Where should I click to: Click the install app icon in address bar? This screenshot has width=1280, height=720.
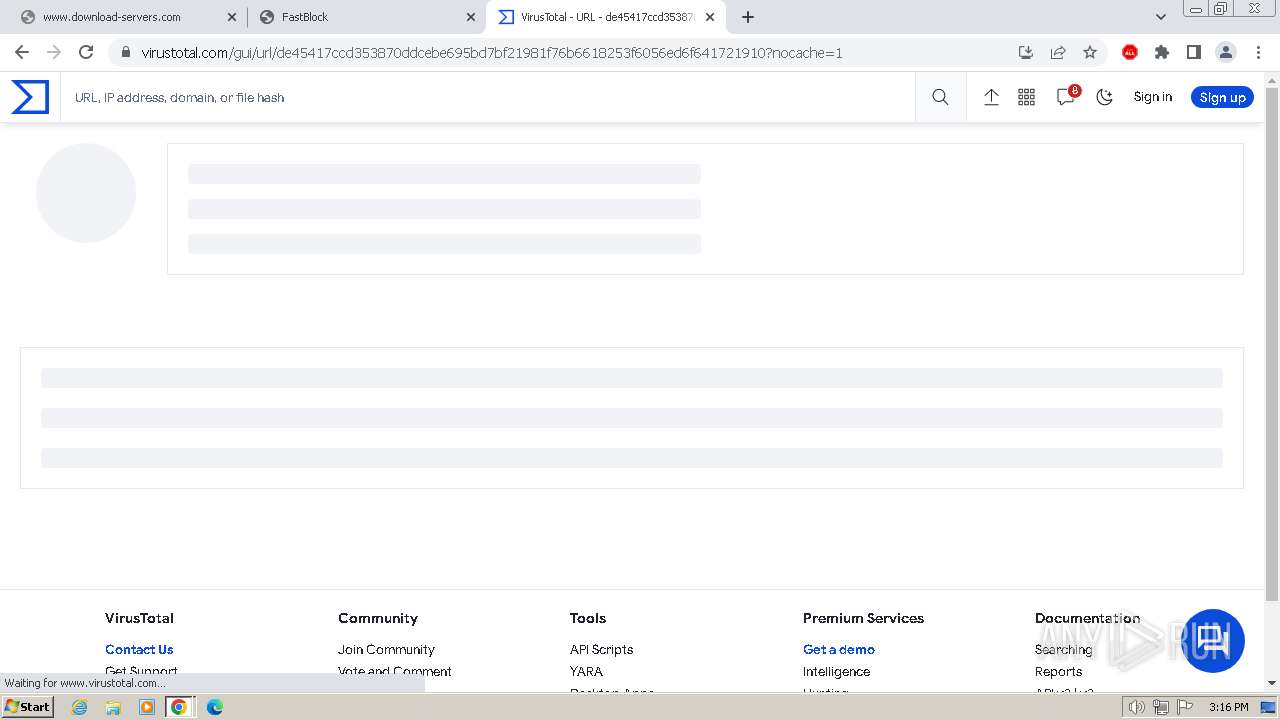[x=1025, y=52]
